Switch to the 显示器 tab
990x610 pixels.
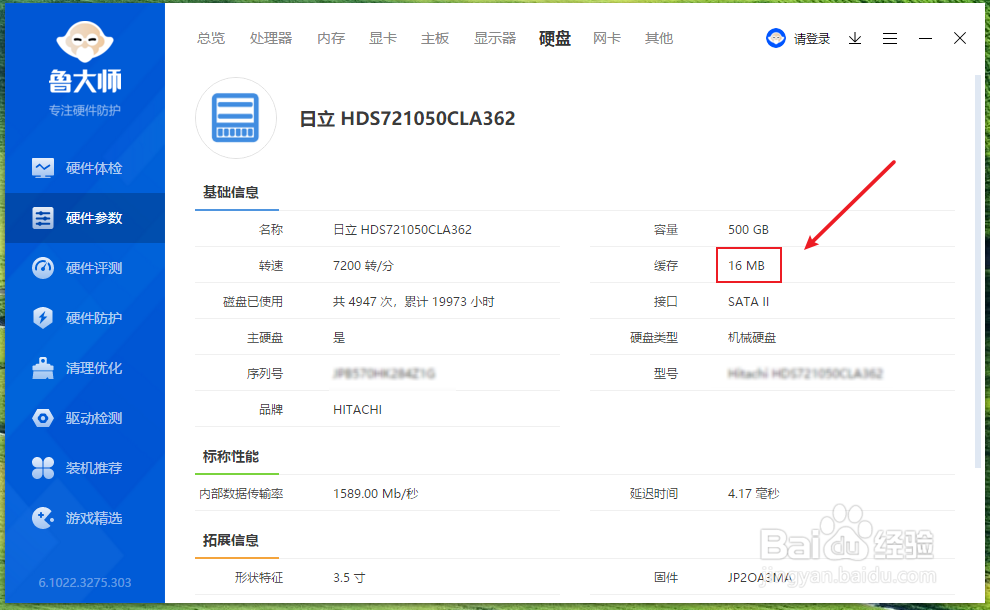click(495, 39)
